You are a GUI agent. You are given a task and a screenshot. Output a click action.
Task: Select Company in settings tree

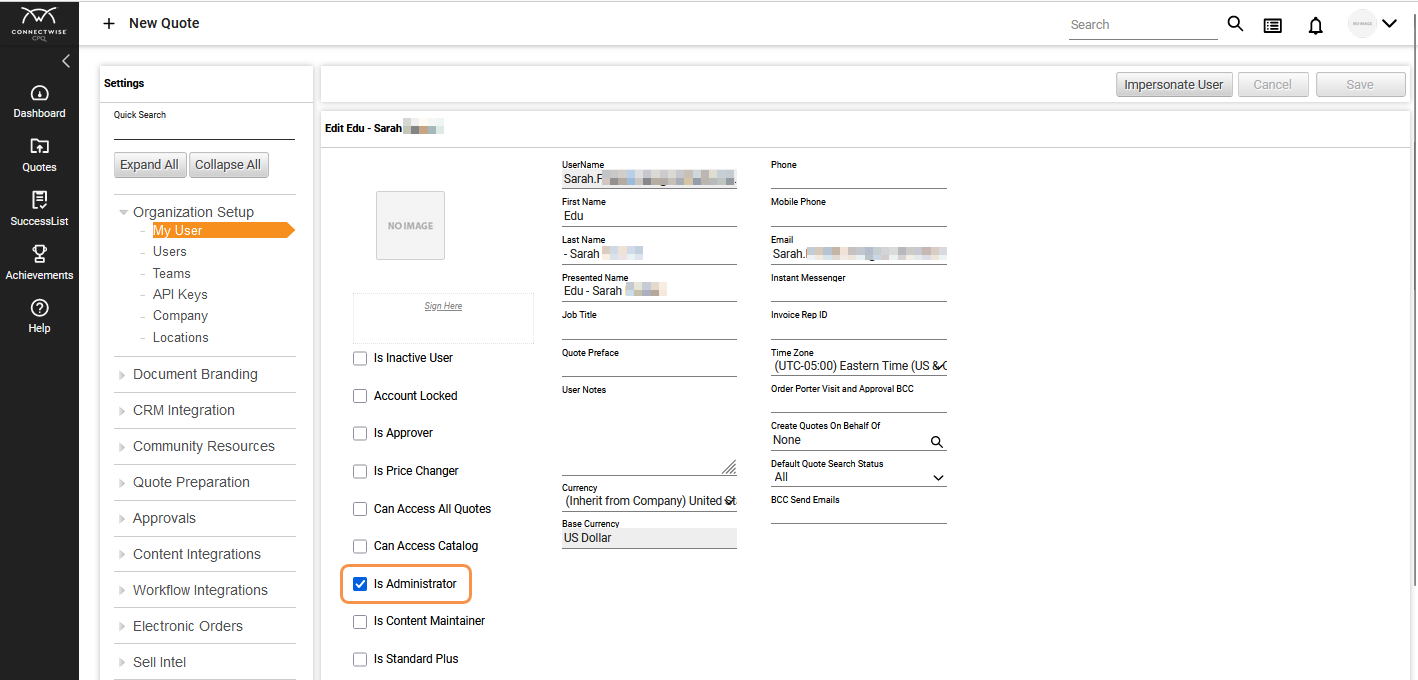tap(180, 316)
